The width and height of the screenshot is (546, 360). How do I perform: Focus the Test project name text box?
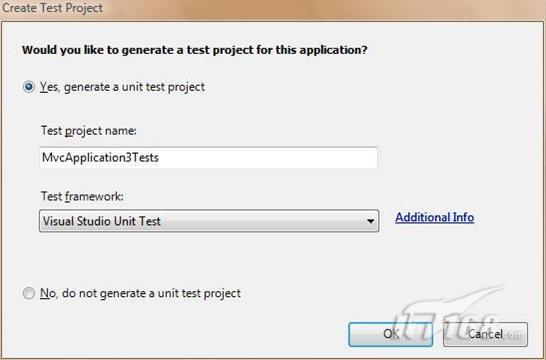point(209,158)
